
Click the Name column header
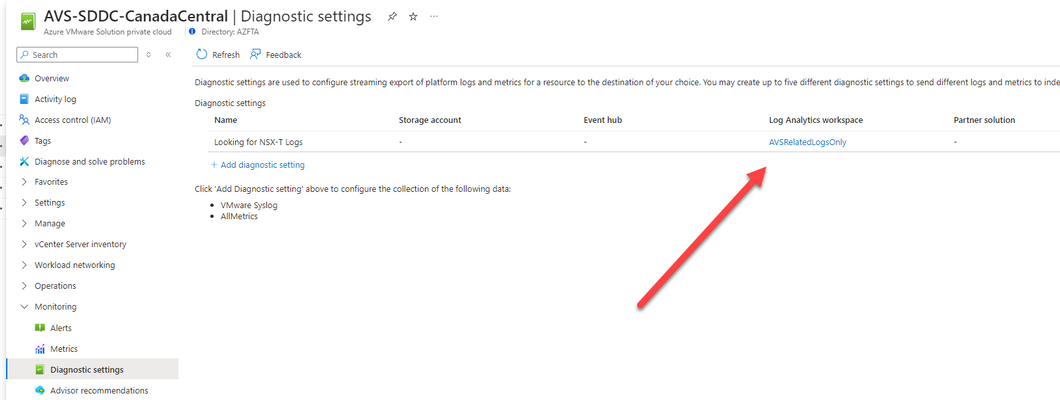[226, 120]
